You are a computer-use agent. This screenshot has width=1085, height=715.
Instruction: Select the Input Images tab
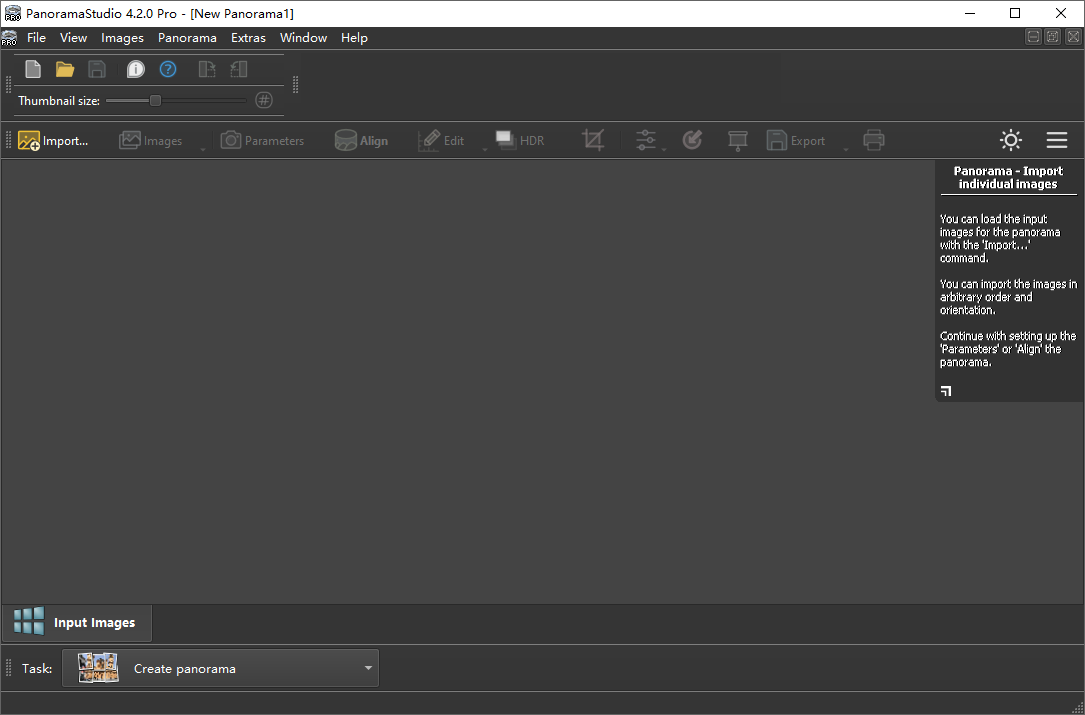77,622
